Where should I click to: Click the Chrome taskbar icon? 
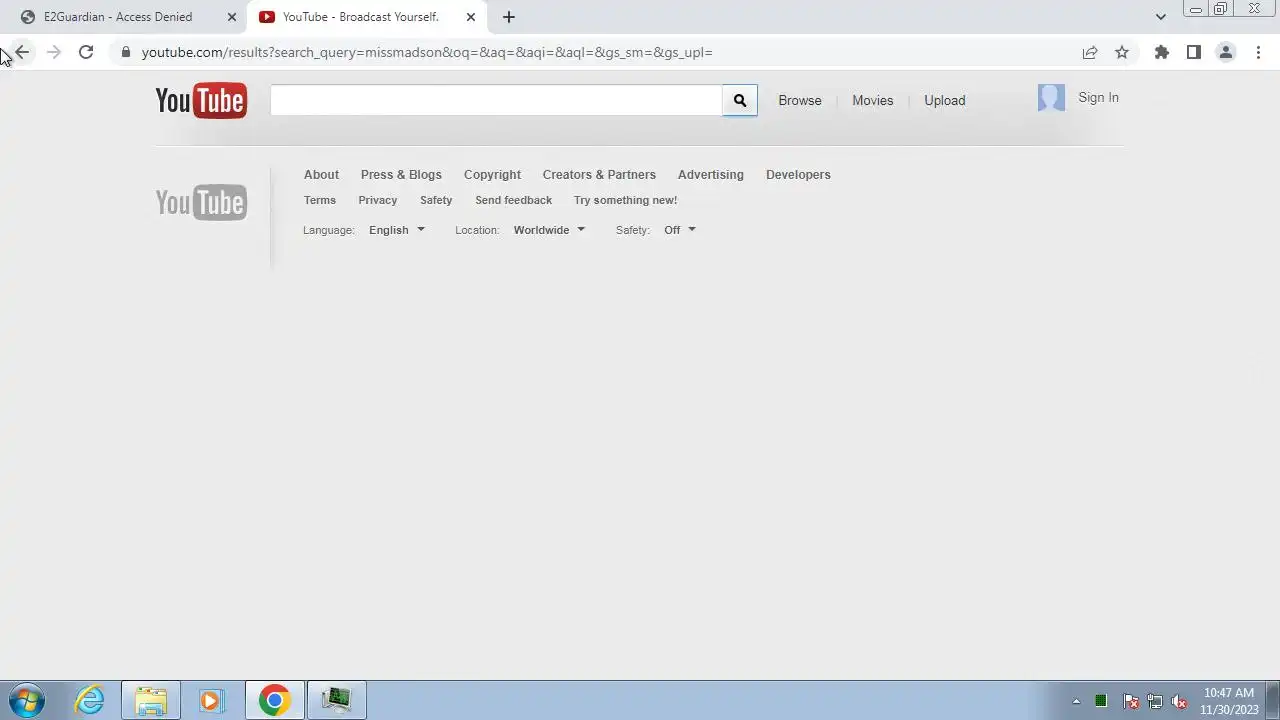click(x=274, y=700)
